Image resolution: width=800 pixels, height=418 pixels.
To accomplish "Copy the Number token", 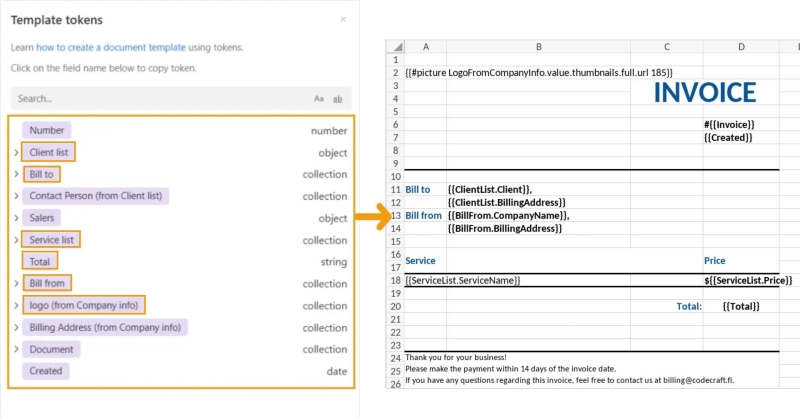I will click(x=46, y=130).
